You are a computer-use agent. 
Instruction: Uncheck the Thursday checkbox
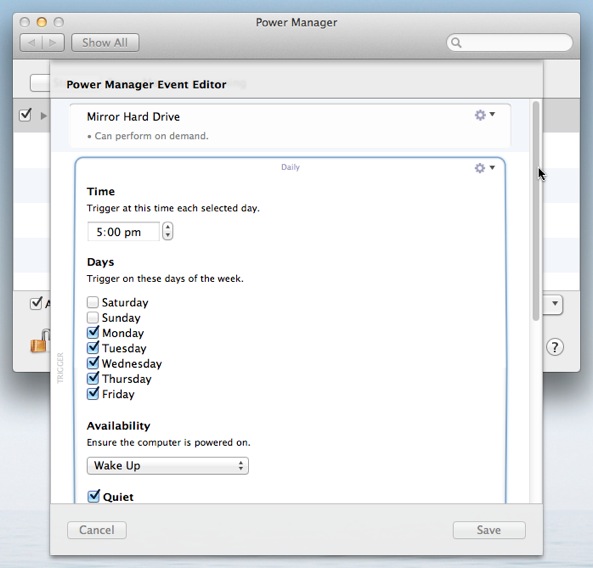coord(93,378)
